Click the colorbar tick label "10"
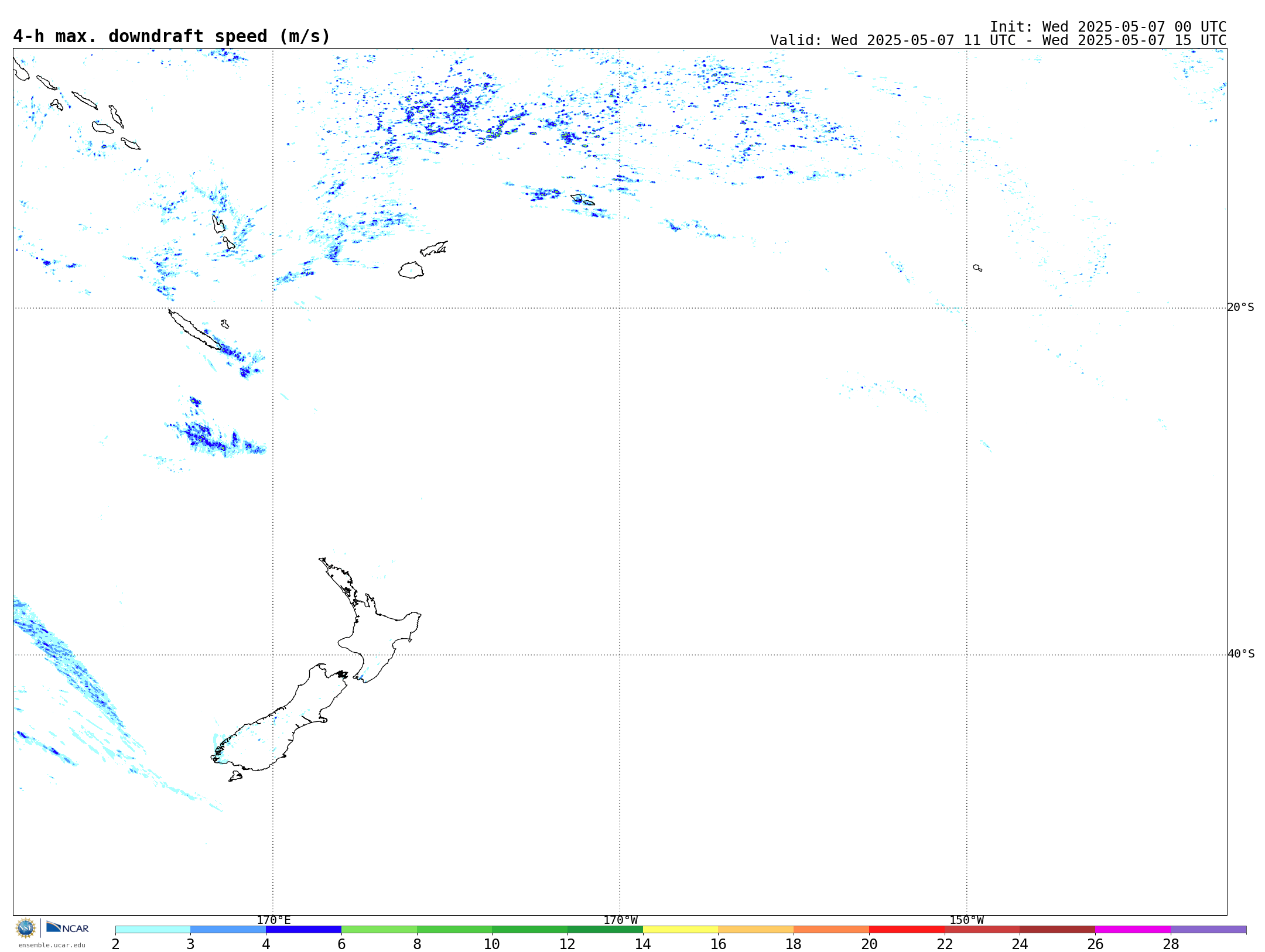 [492, 944]
